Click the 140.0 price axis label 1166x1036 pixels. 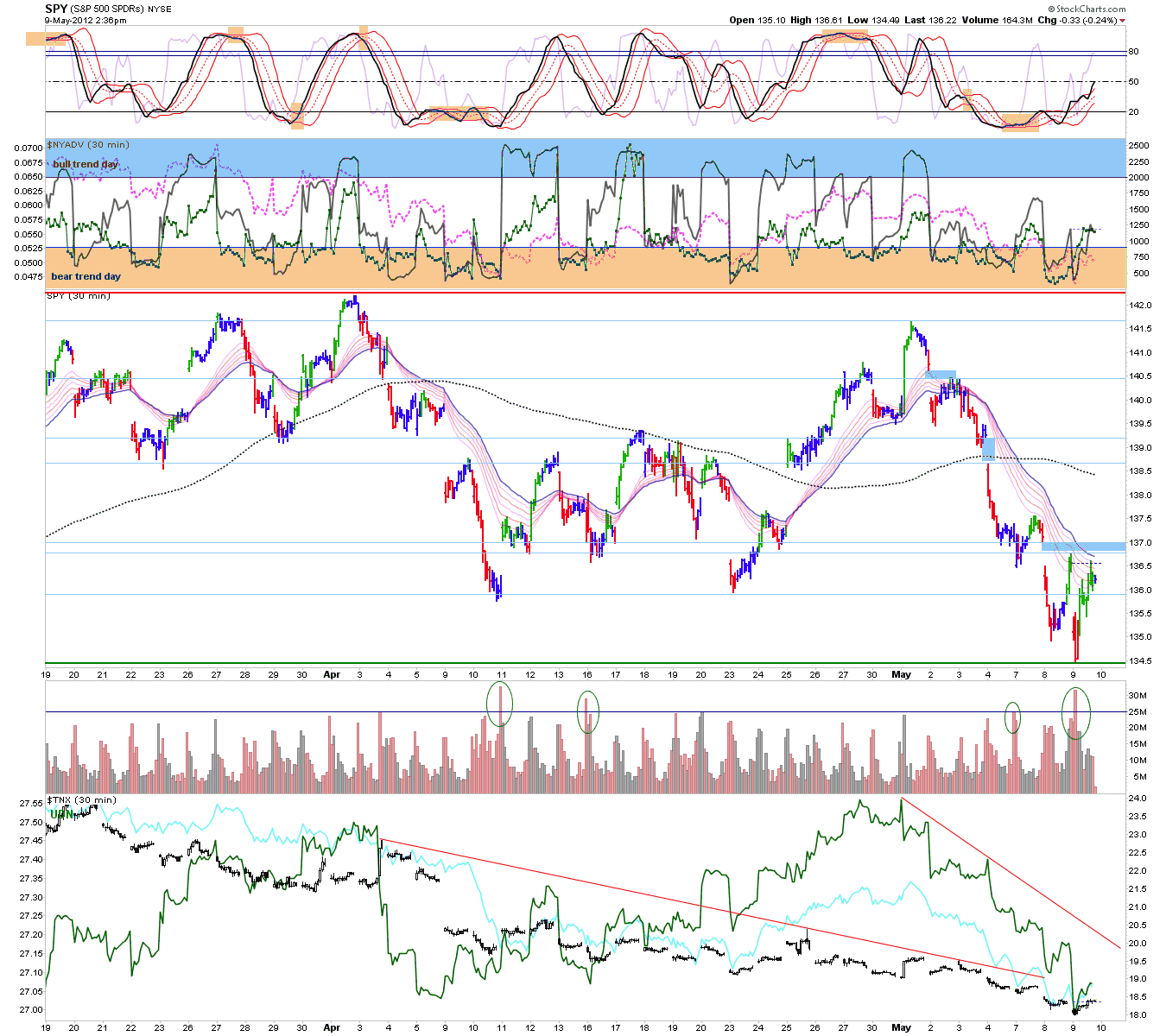coord(1140,401)
